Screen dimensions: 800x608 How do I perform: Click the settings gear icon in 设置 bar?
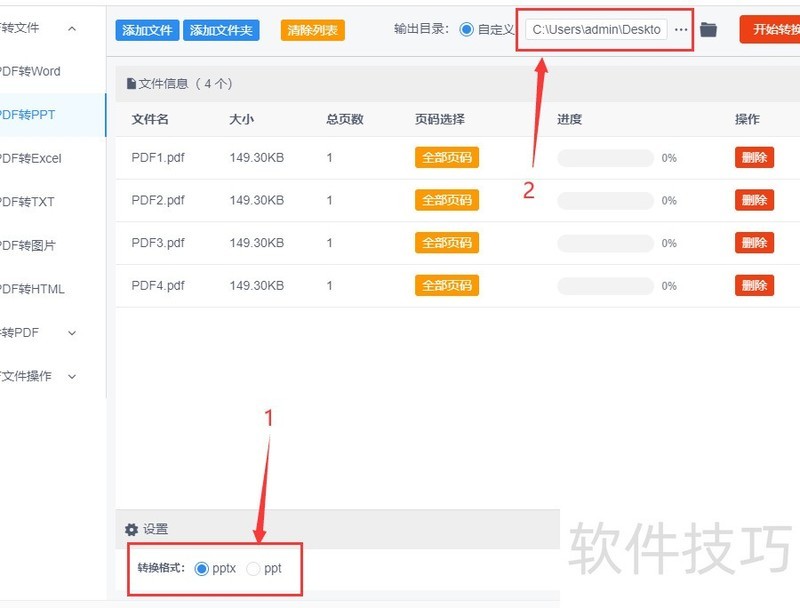coord(129,530)
